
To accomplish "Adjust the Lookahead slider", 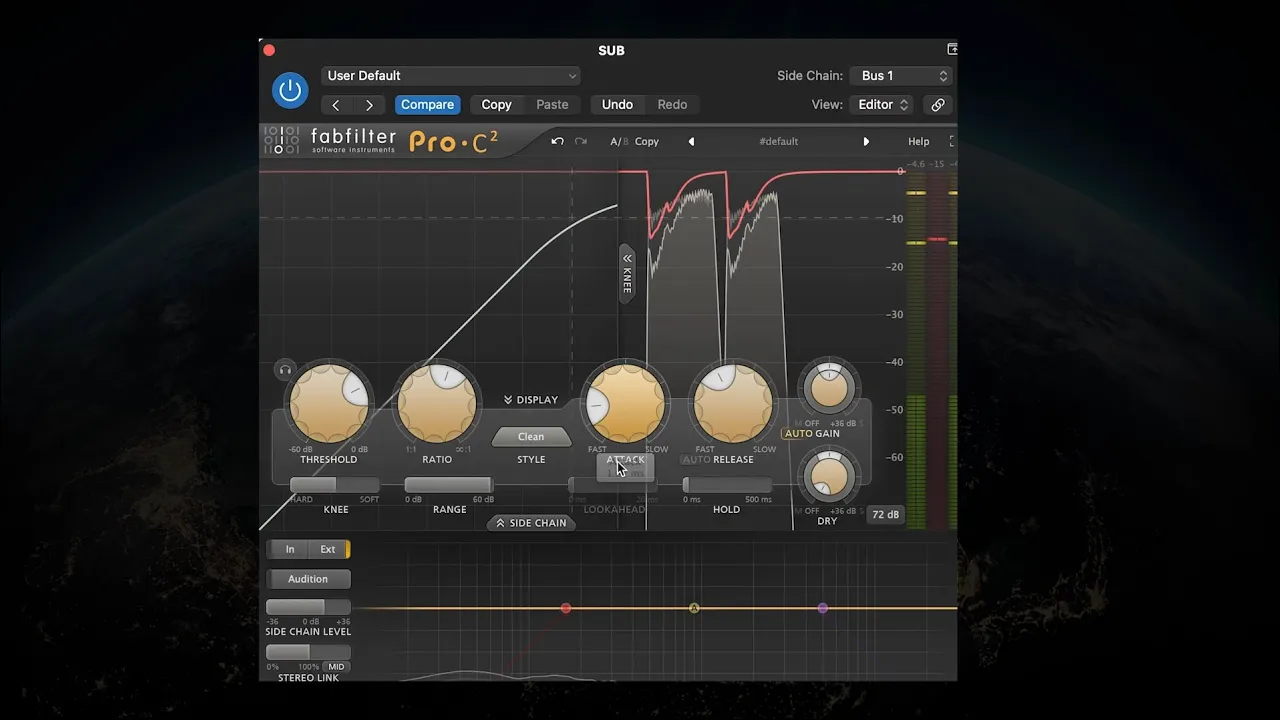I will tap(613, 485).
